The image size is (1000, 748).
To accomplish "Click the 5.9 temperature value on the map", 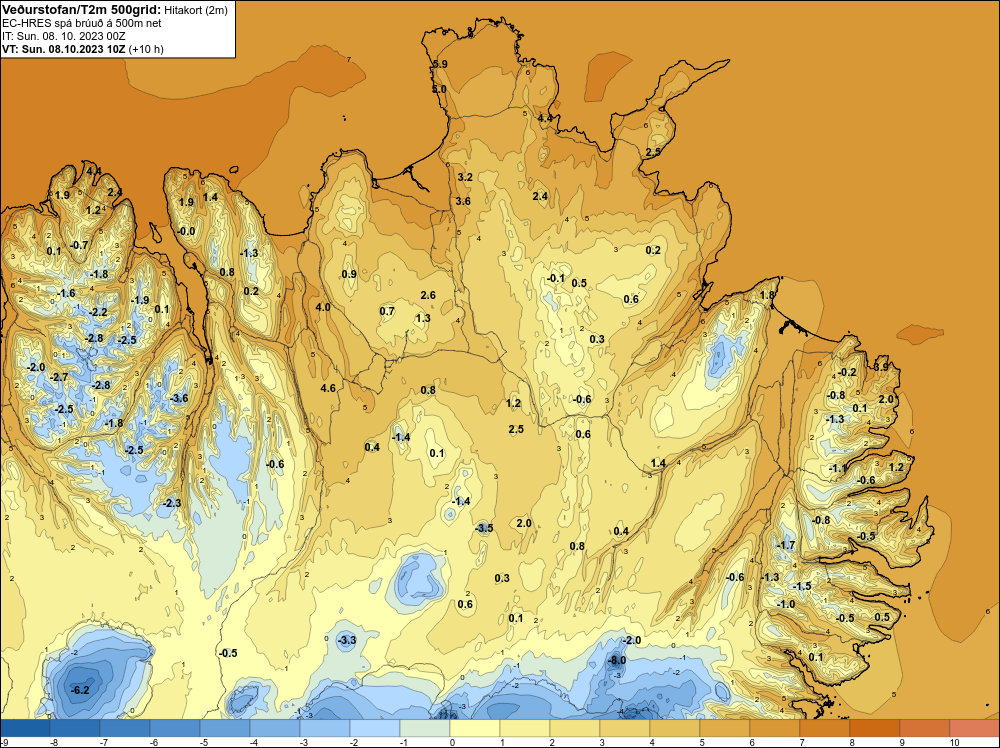I will [x=440, y=64].
